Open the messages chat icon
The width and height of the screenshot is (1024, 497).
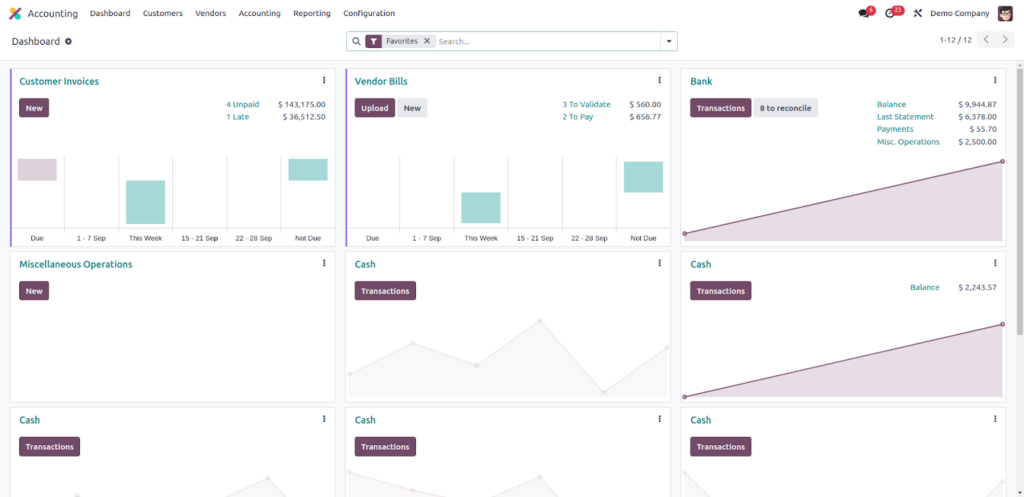click(x=864, y=13)
